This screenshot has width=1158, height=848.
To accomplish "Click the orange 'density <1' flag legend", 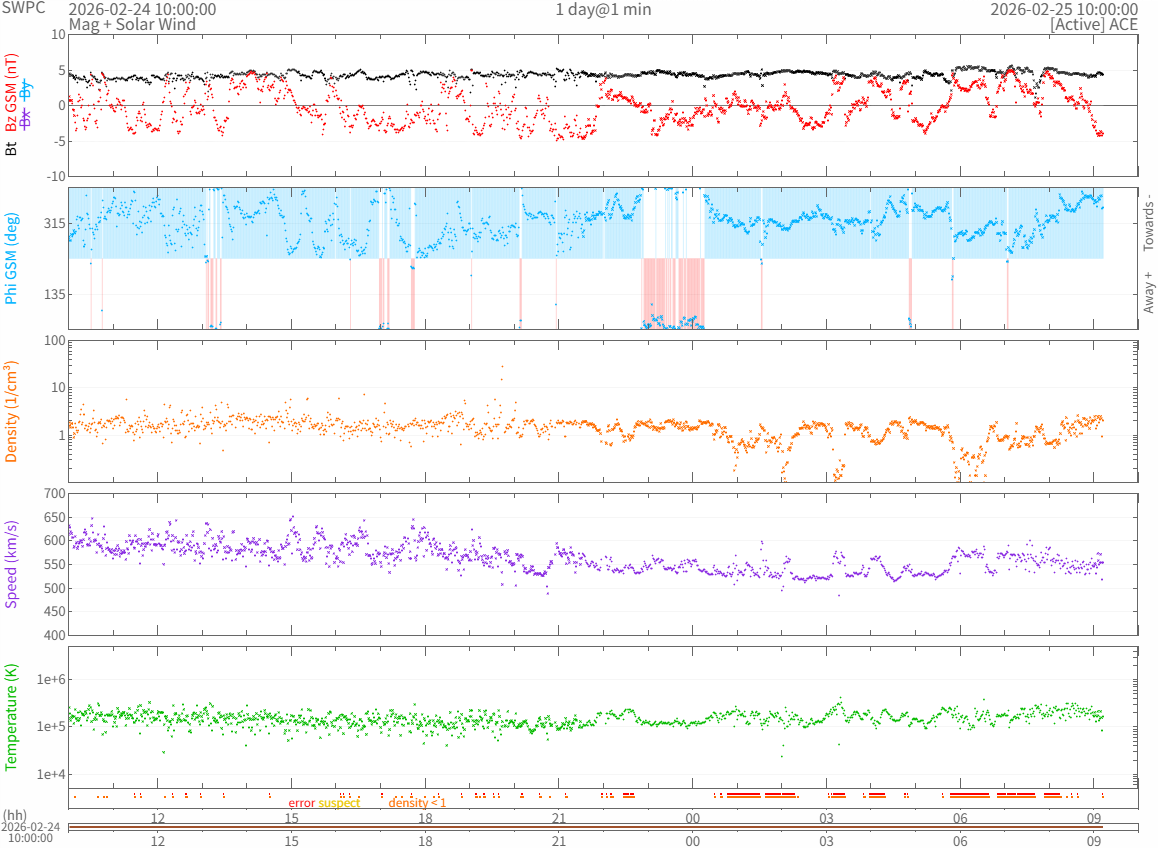I will pos(418,803).
